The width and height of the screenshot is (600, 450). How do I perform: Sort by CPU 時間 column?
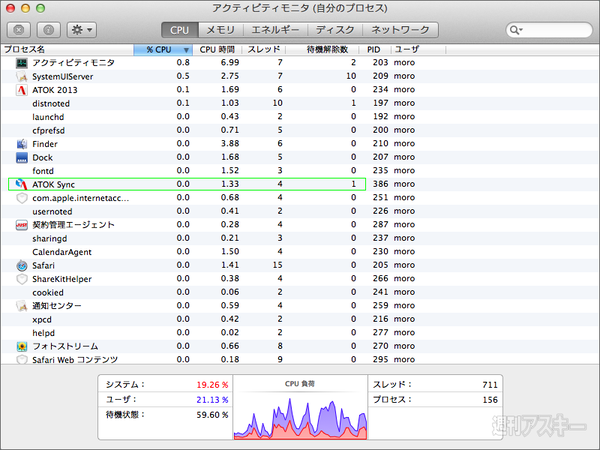tap(217, 50)
